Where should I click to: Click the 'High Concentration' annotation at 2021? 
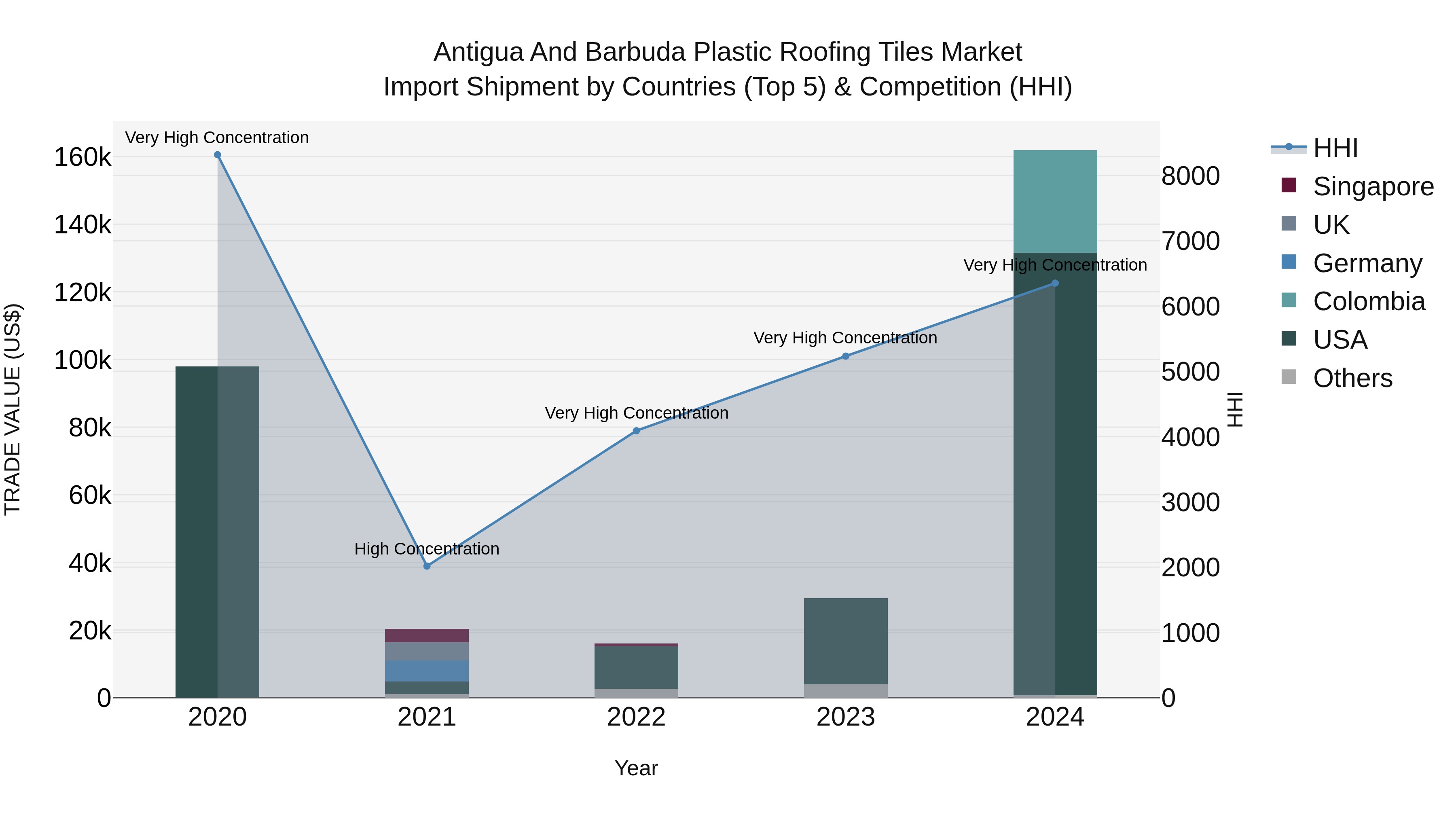[427, 549]
